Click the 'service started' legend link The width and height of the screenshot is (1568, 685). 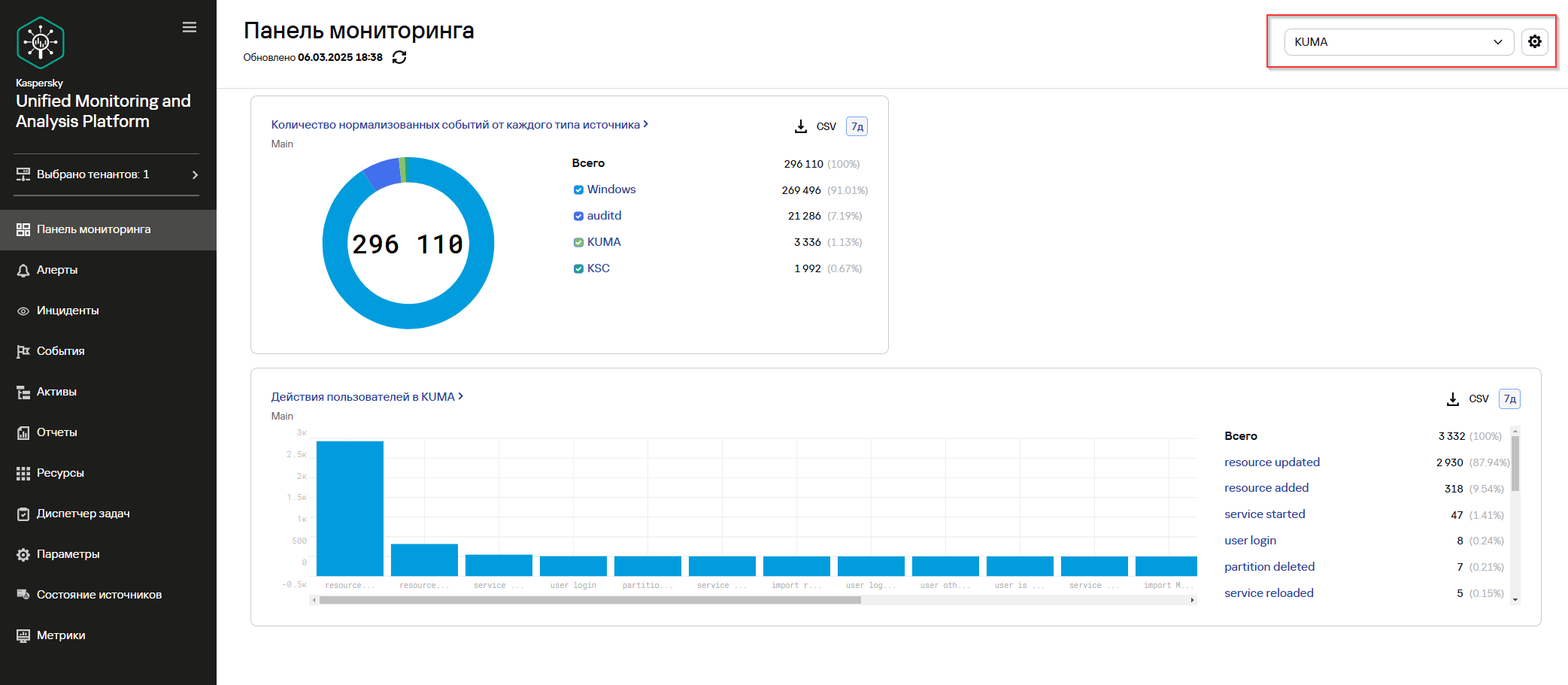[x=1265, y=514]
